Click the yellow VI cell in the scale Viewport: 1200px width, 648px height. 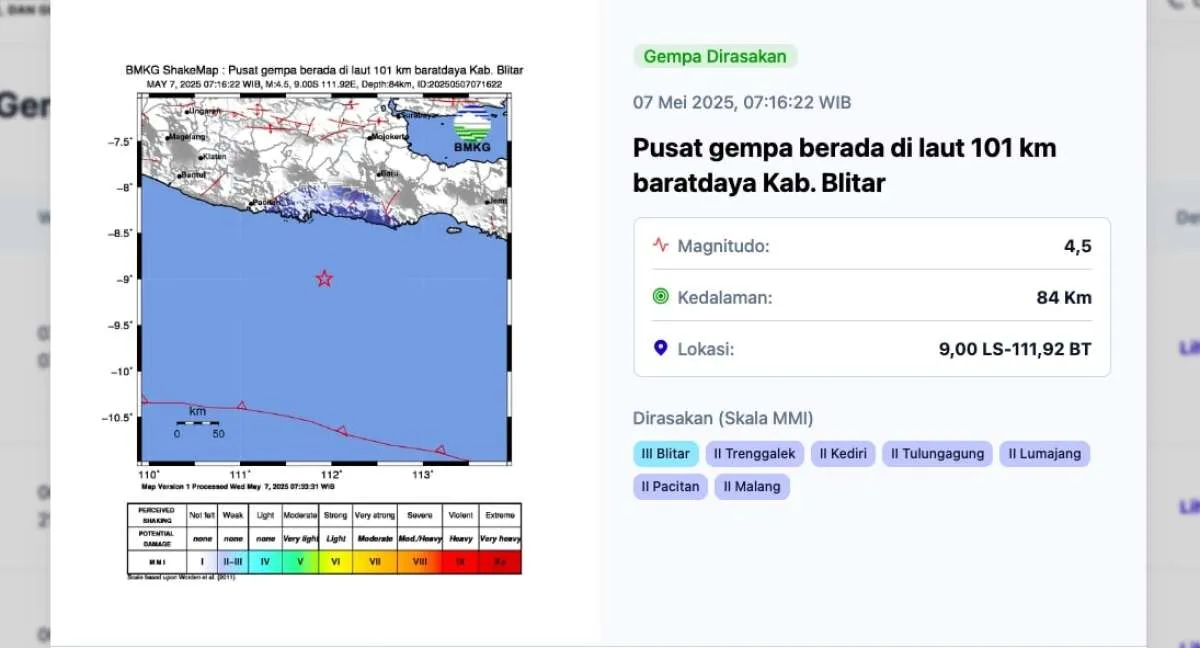334,561
